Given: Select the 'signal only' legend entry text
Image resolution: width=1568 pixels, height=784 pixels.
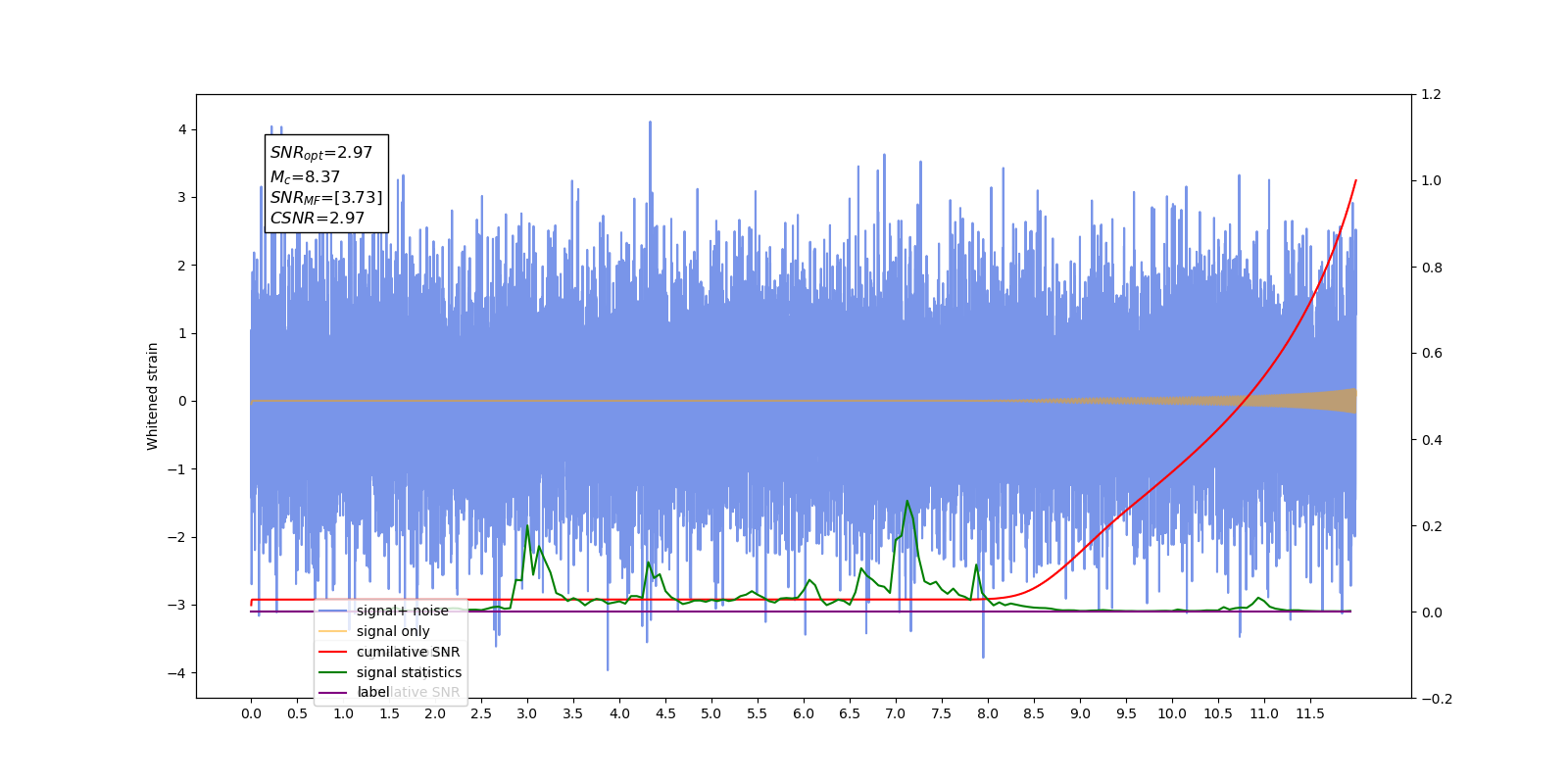Looking at the screenshot, I should click(x=393, y=631).
